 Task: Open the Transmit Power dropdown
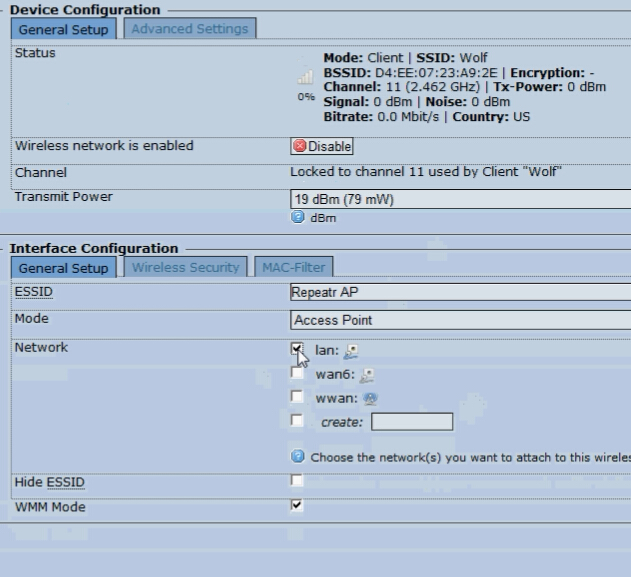[x=460, y=199]
